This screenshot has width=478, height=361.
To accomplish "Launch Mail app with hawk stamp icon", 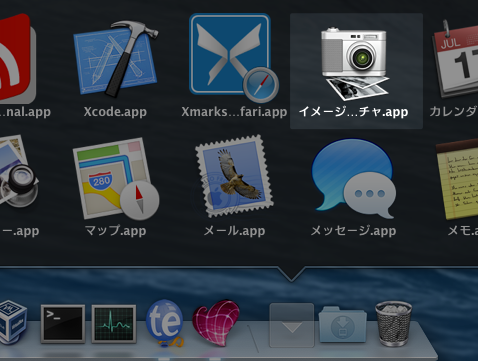I will 234,176.
